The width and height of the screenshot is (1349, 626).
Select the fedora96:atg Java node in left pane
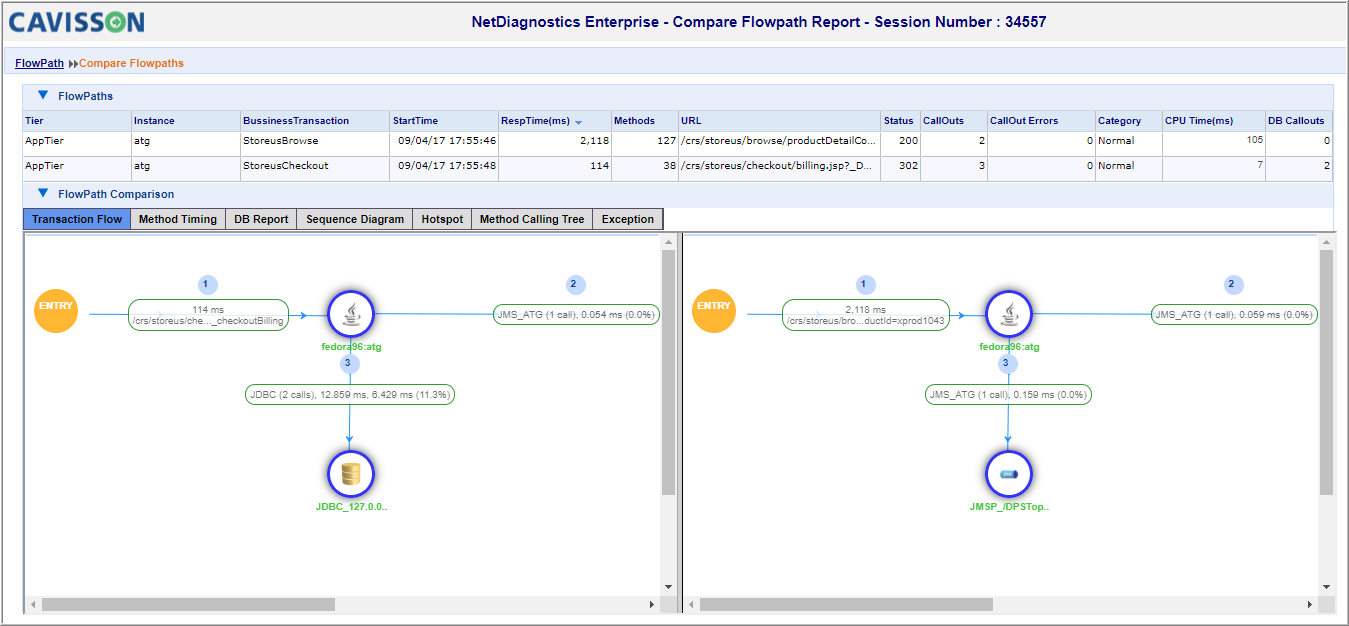point(350,314)
